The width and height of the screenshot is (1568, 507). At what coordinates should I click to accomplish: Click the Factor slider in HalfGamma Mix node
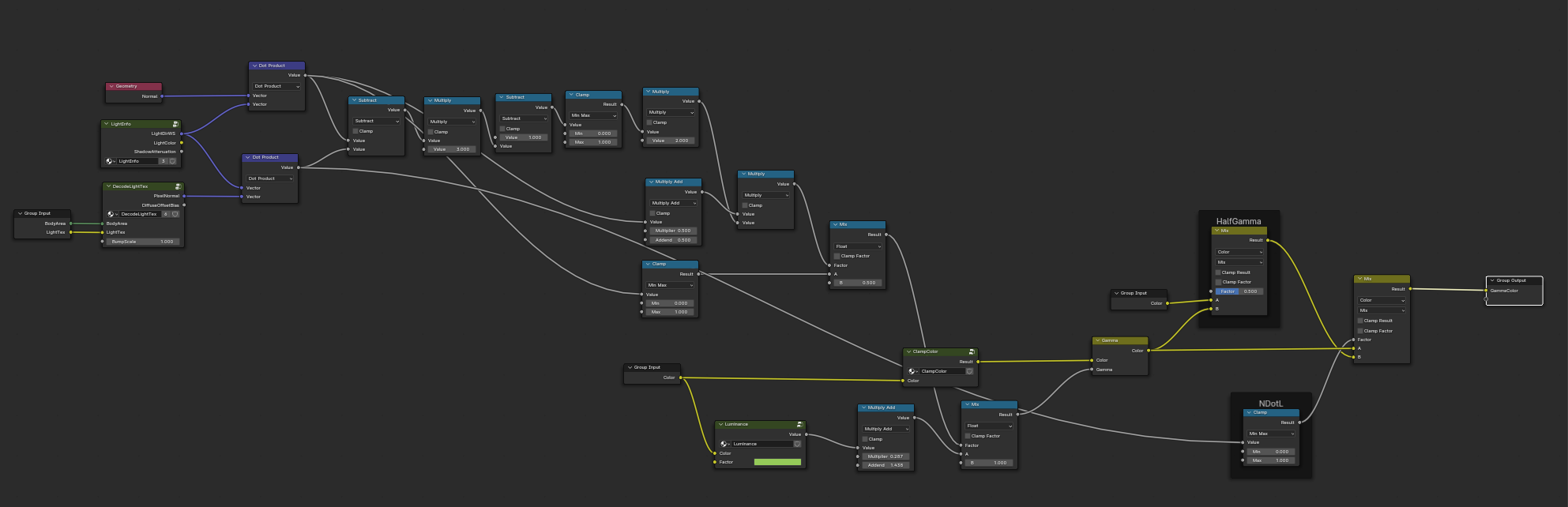click(1239, 291)
